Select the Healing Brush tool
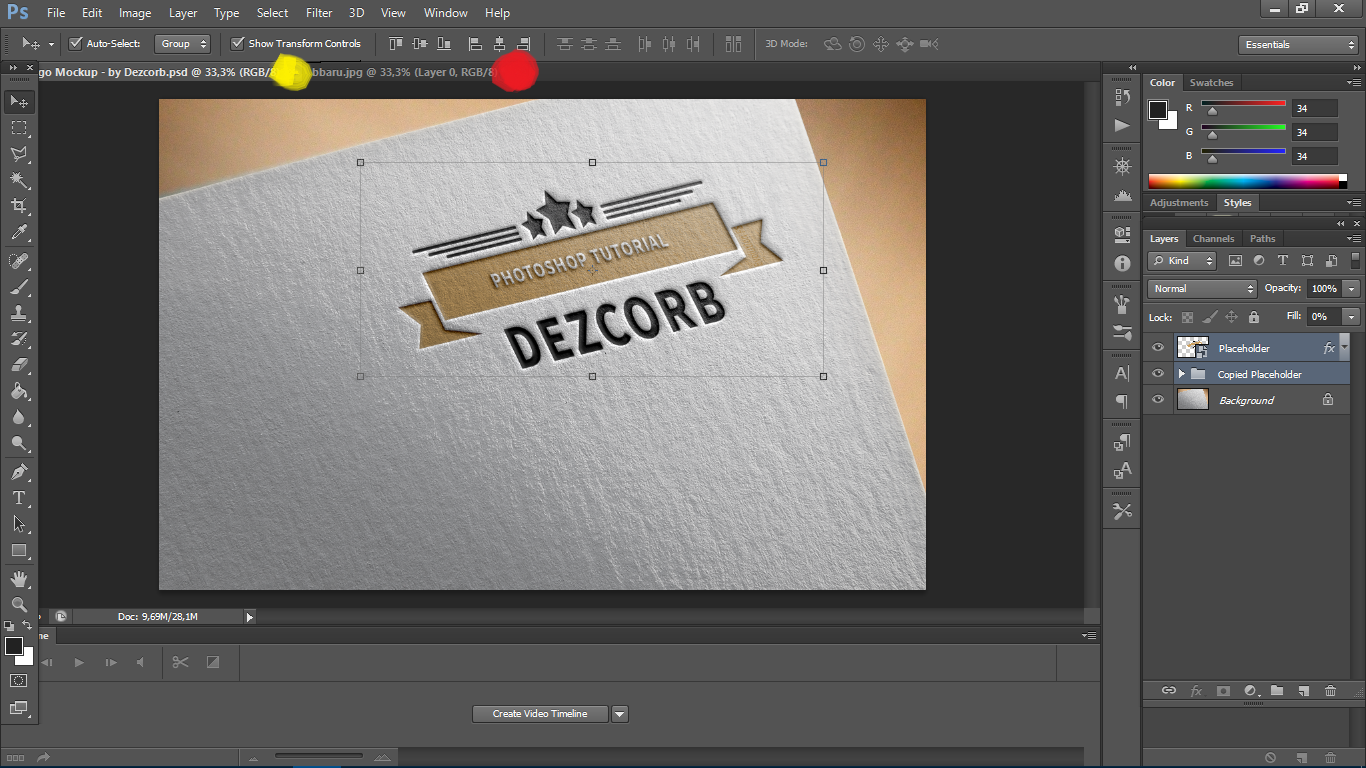The width and height of the screenshot is (1366, 768). click(19, 261)
